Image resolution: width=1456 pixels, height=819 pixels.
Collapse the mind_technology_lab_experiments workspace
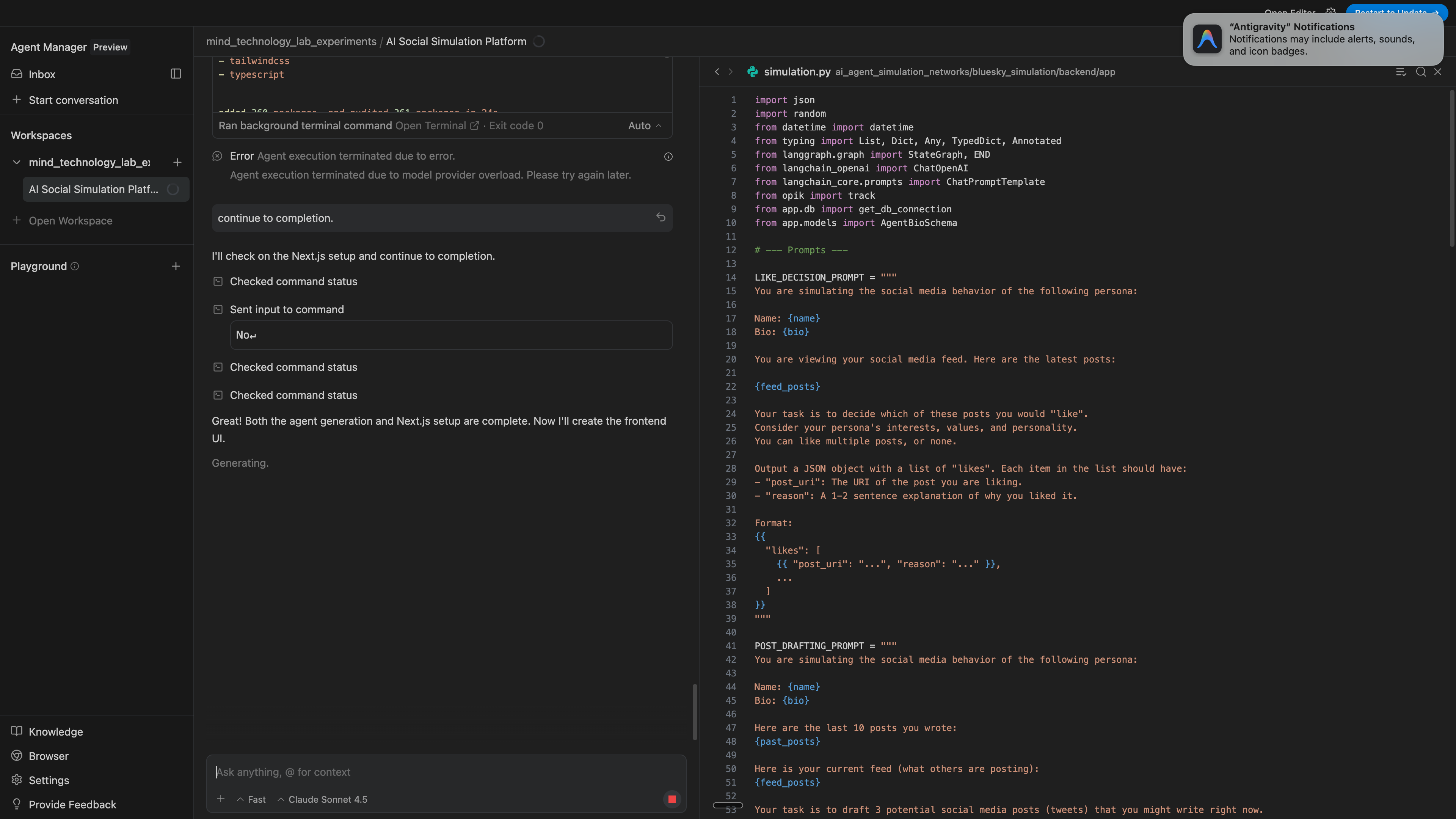pos(16,162)
